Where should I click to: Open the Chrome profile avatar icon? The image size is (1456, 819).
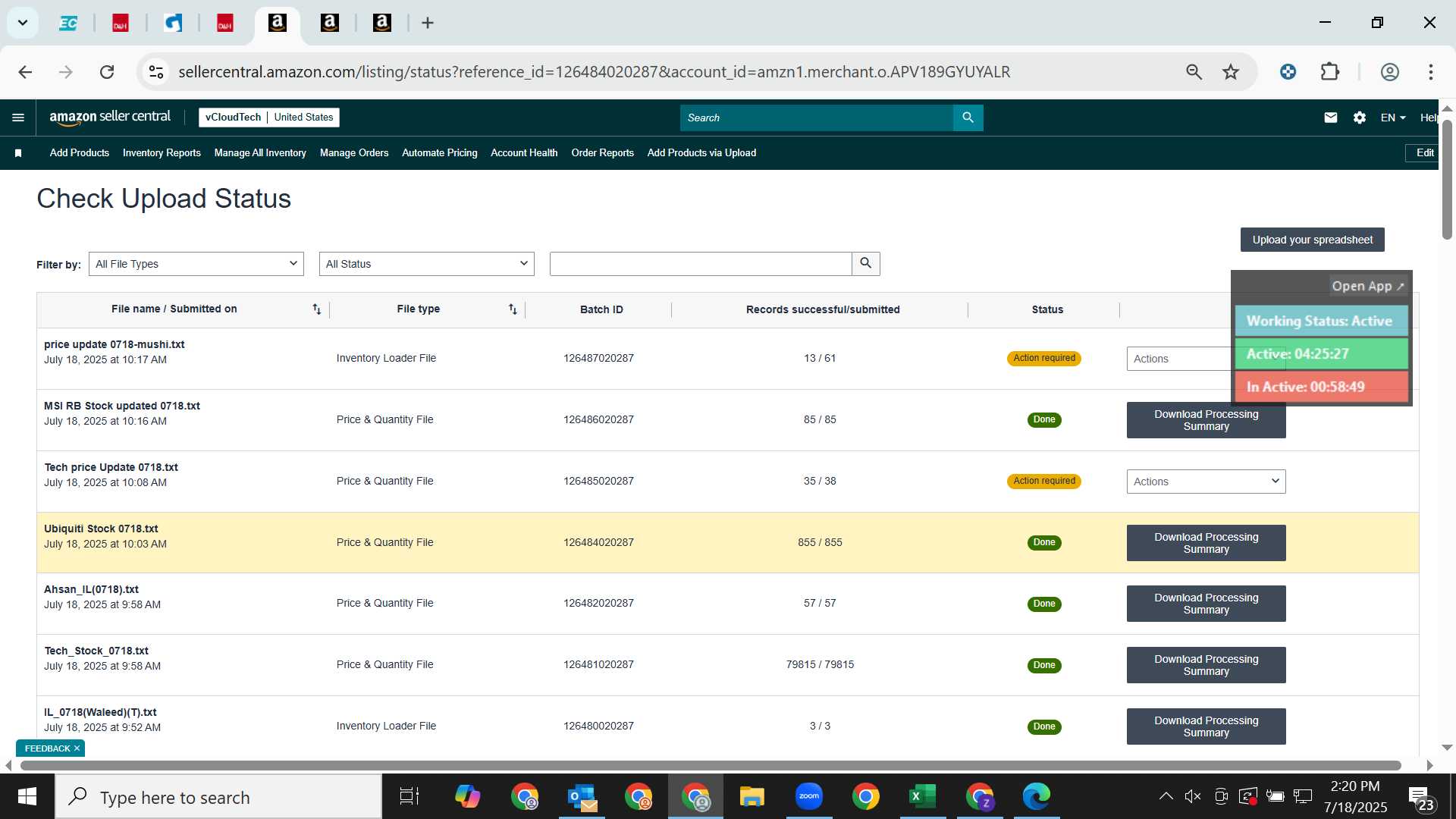[1390, 72]
